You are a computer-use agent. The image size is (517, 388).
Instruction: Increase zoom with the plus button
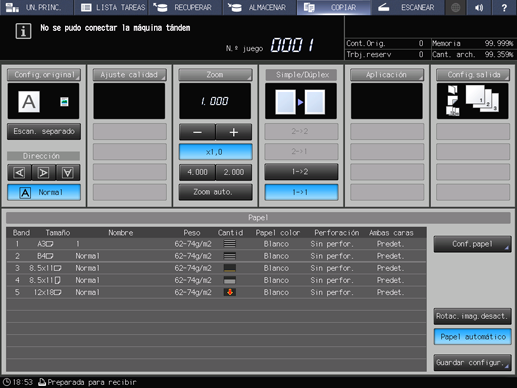234,132
